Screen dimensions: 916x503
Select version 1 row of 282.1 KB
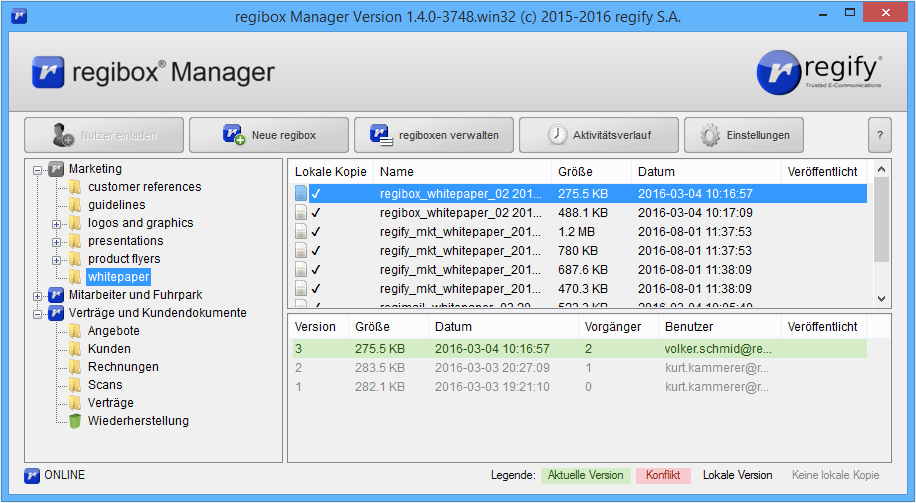point(580,387)
